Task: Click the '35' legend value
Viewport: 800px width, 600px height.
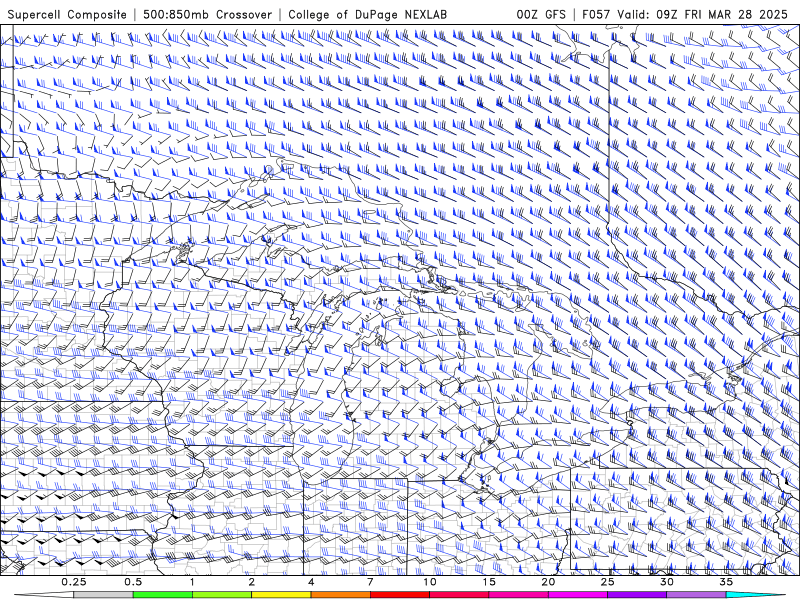Action: coord(726,582)
